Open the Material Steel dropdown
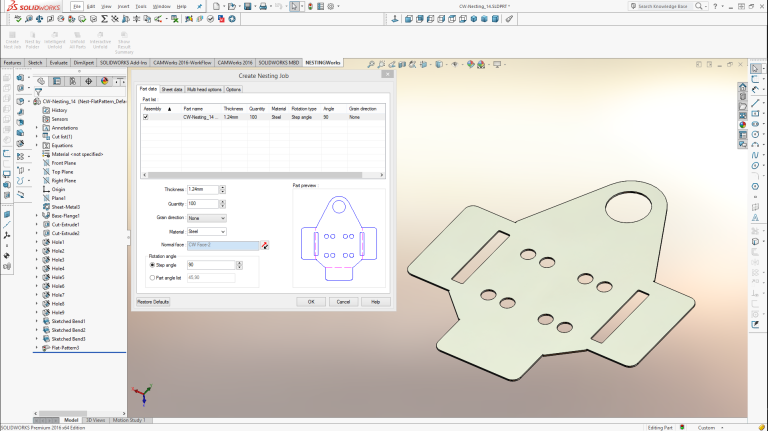The image size is (768, 431). pos(207,232)
